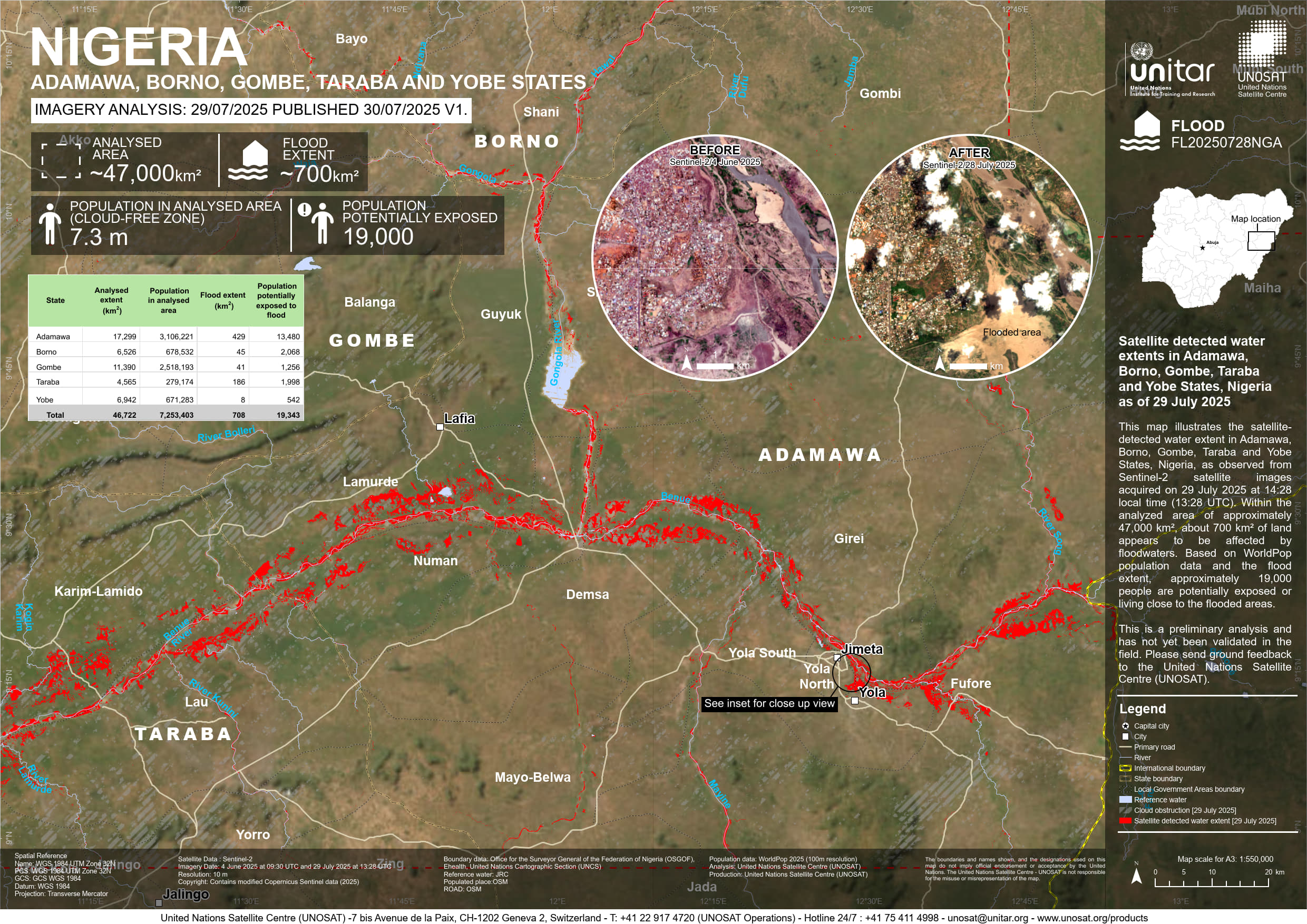Viewport: 1307px width, 924px height.
Task: Click the north arrow by map scale
Action: (x=1136, y=876)
